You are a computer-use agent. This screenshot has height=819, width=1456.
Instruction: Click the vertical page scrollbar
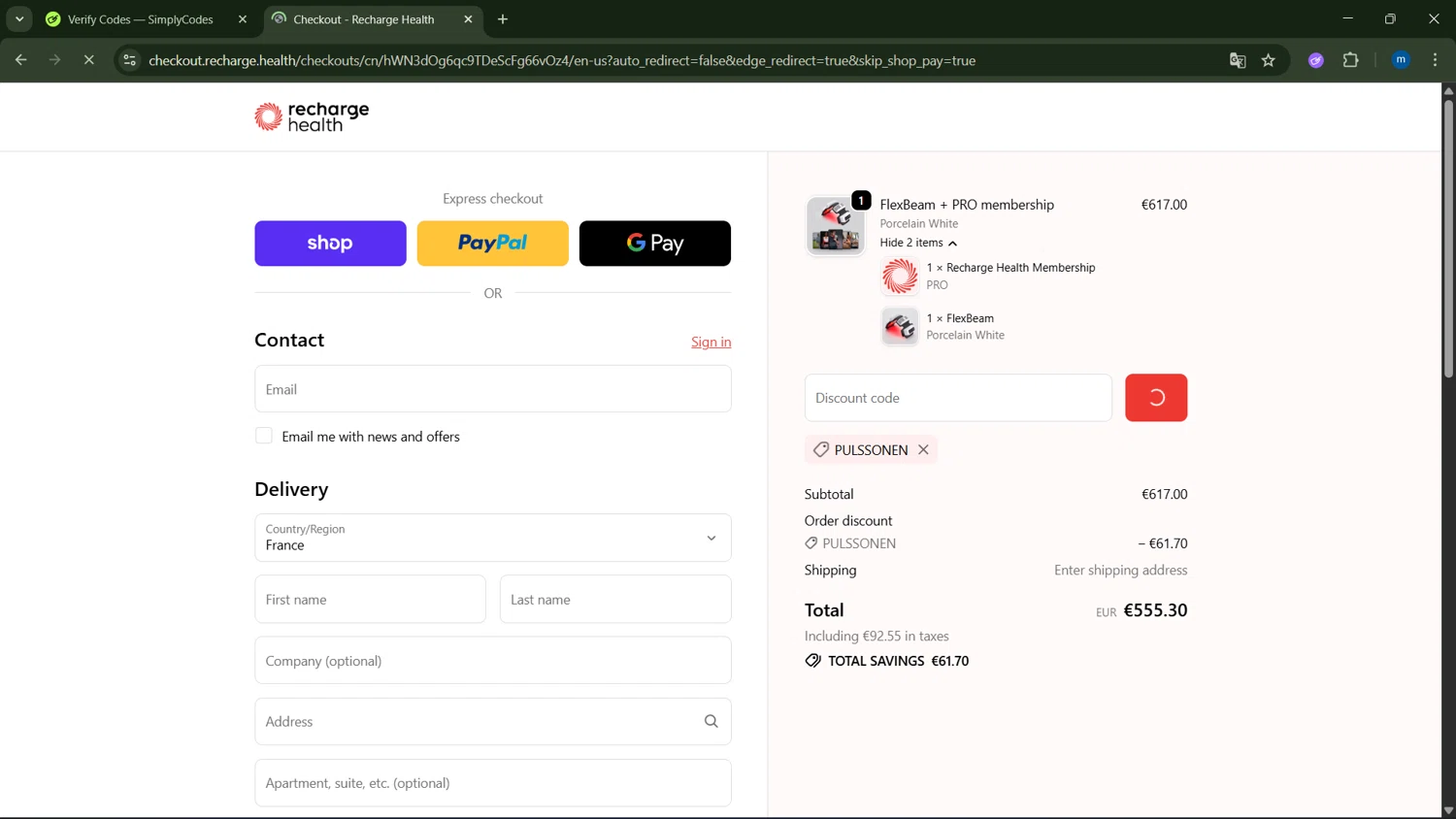[x=1448, y=238]
